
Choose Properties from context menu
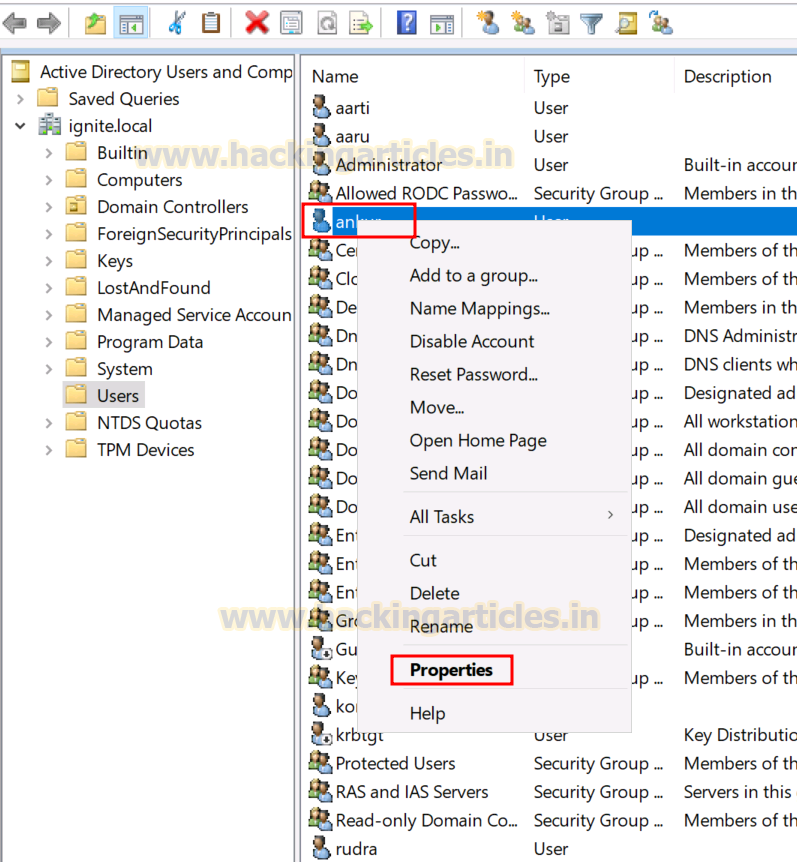tap(451, 670)
